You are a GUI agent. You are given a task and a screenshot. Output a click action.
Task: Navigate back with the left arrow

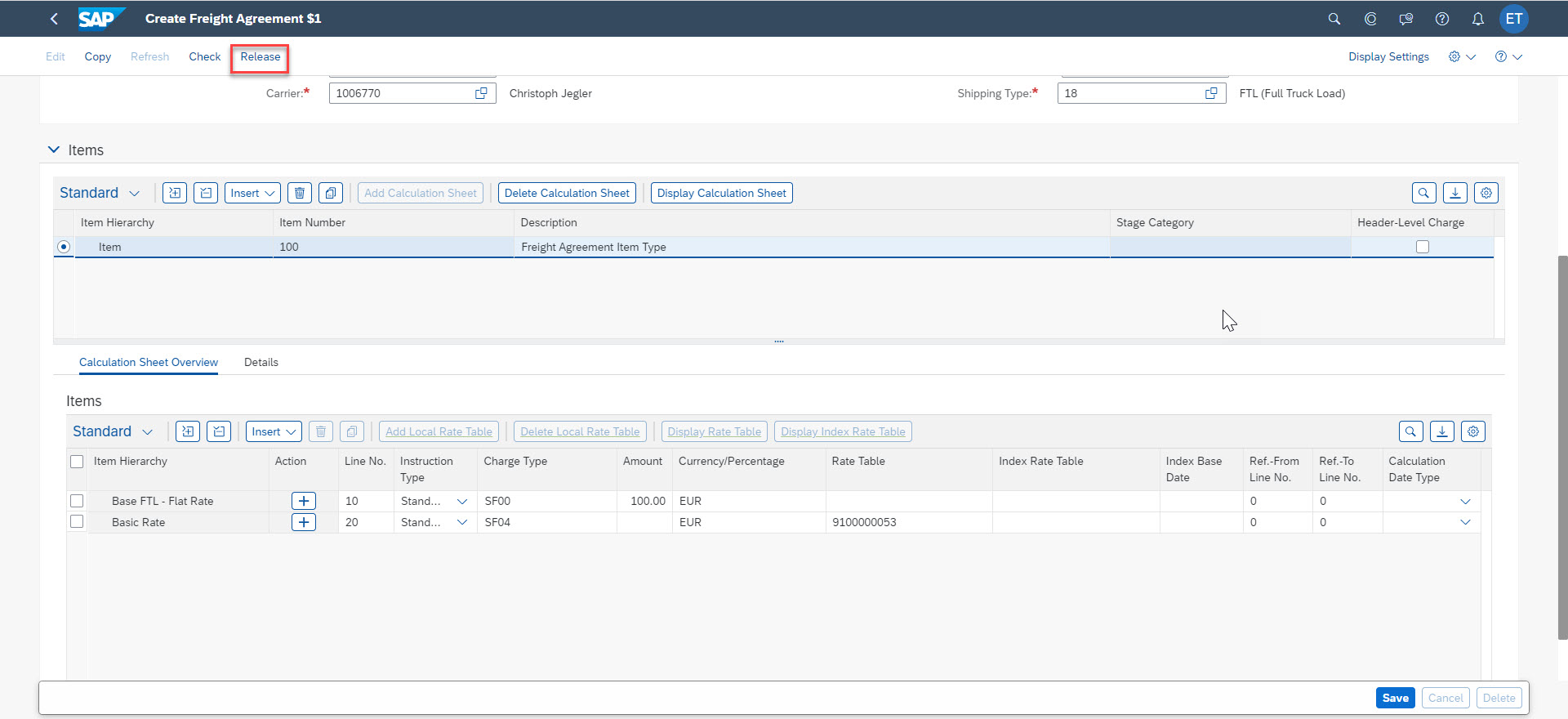tap(54, 19)
